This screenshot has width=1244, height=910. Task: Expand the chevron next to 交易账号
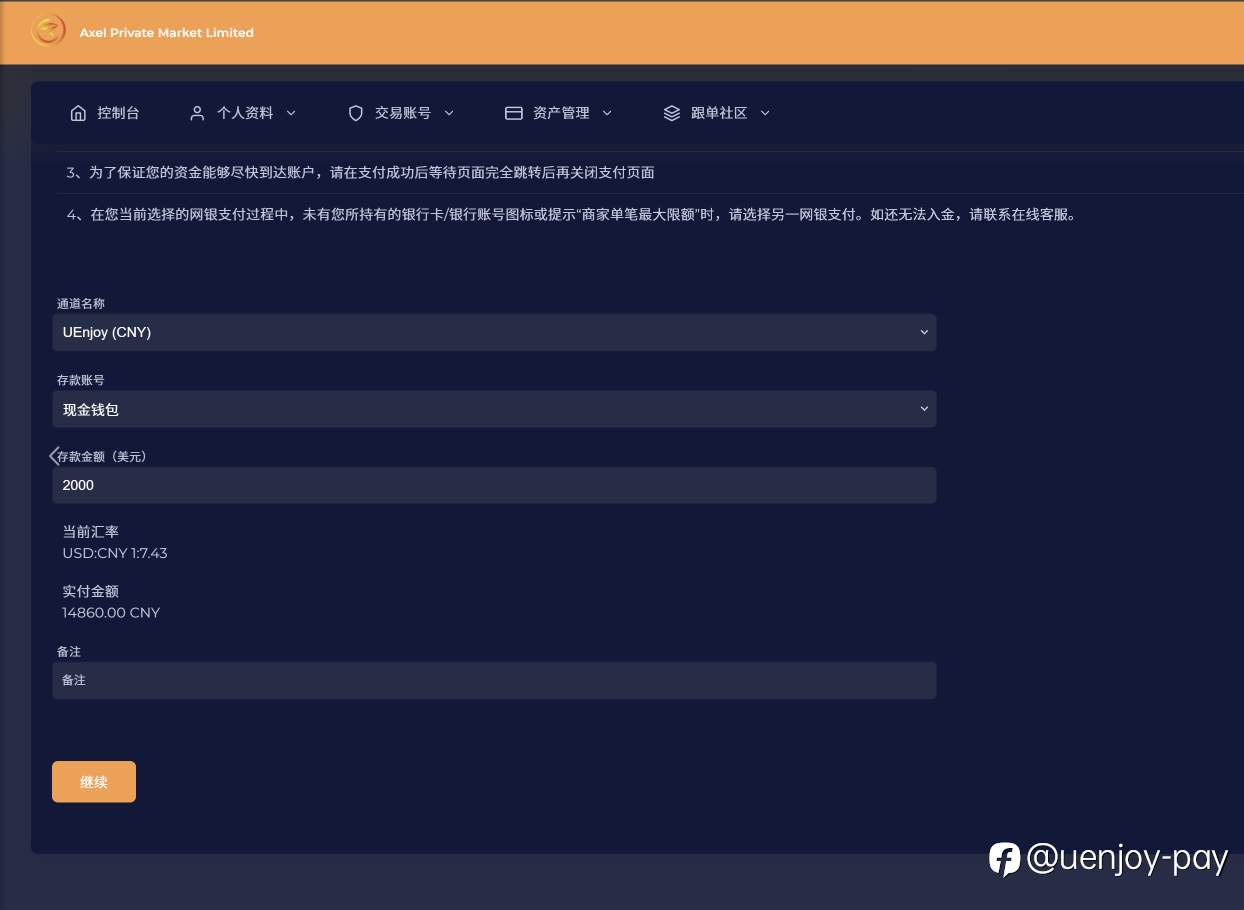pos(449,113)
